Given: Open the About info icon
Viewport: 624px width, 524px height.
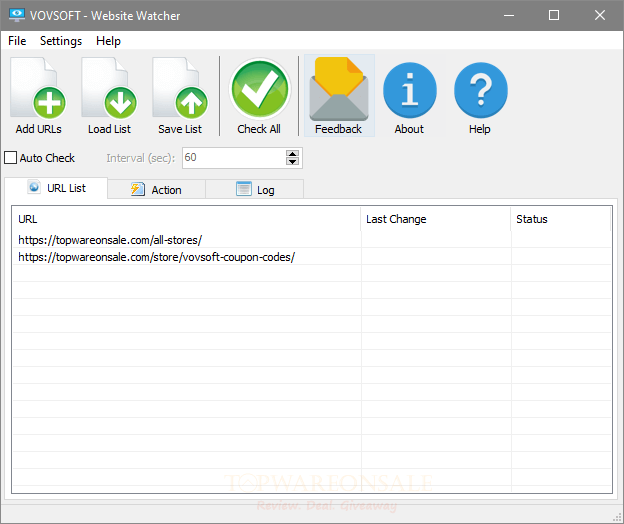Looking at the screenshot, I should click(410, 95).
